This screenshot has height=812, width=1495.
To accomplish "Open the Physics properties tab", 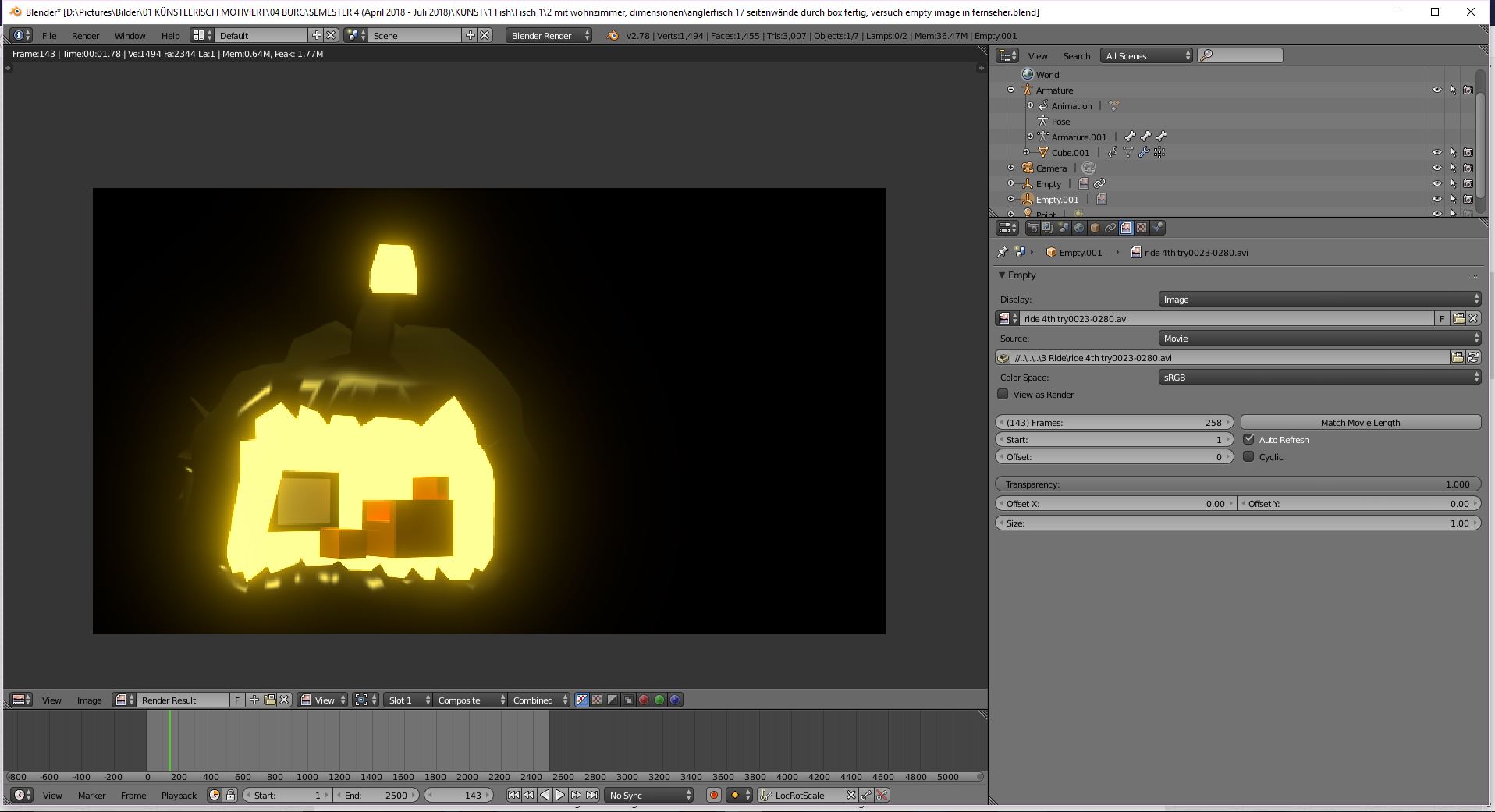I will click(x=1158, y=228).
